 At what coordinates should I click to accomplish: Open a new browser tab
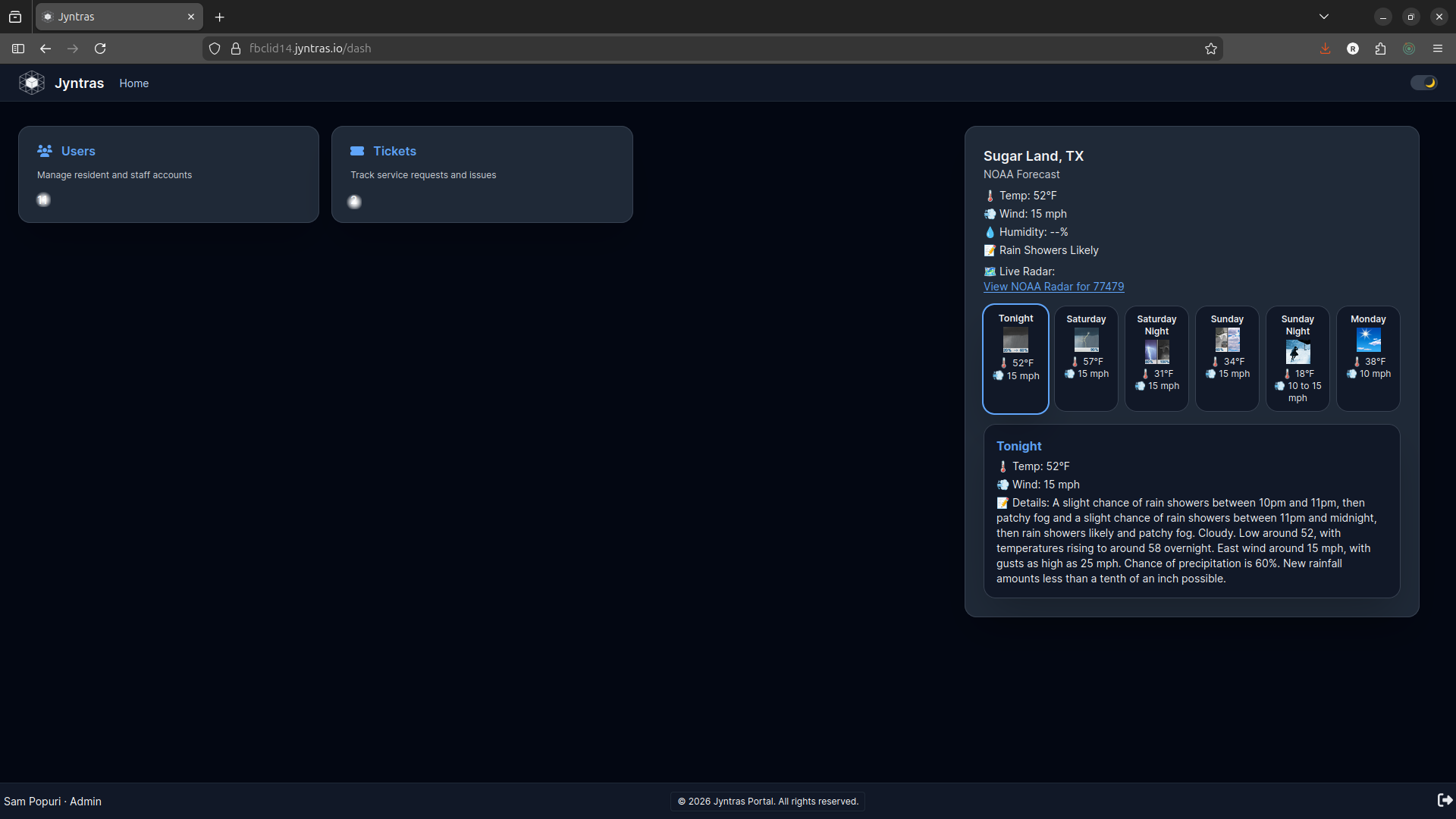pyautogui.click(x=220, y=17)
